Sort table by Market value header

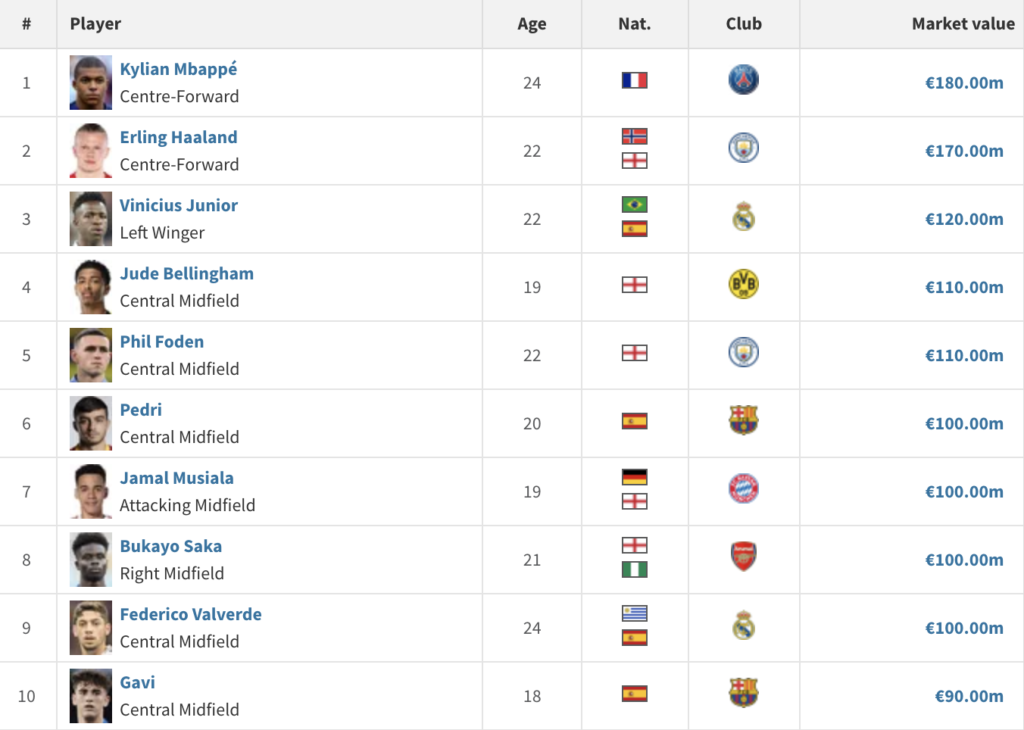pos(963,24)
